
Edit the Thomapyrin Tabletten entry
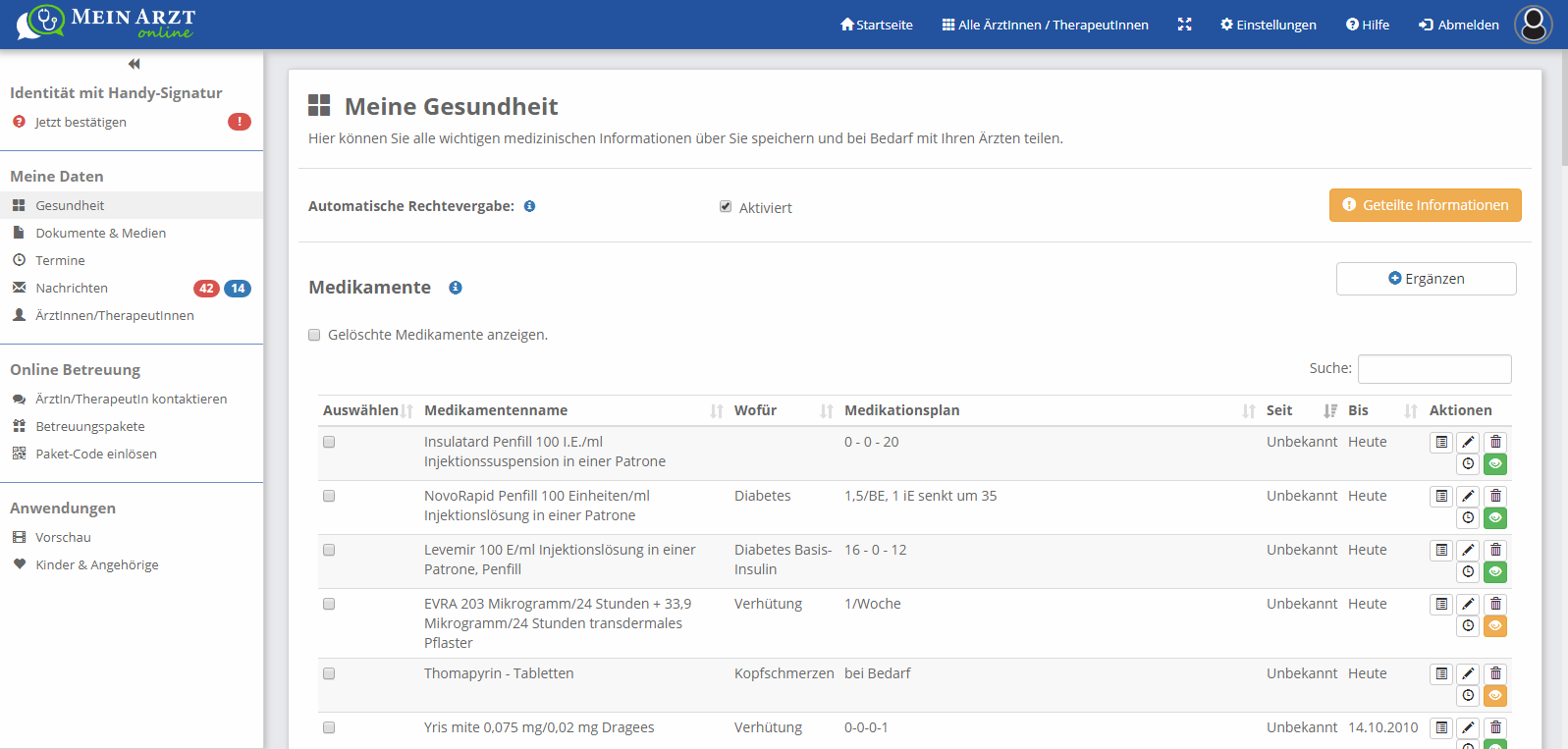point(1468,673)
